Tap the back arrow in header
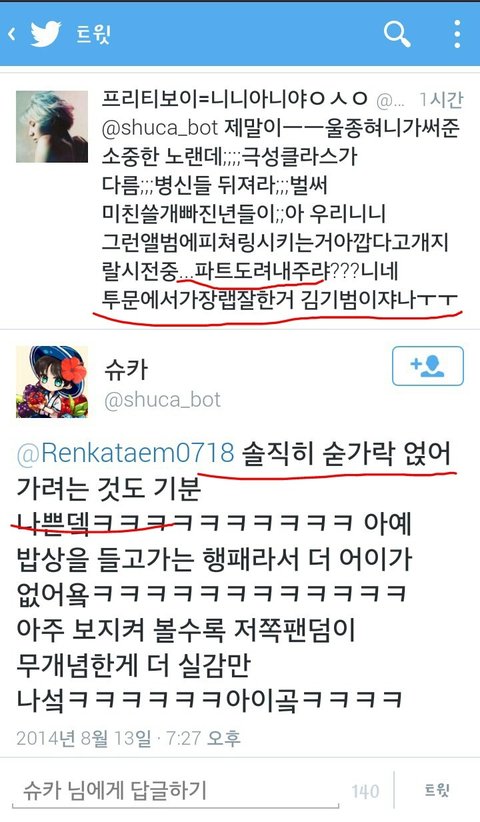The height and width of the screenshot is (822, 480). tap(12, 34)
